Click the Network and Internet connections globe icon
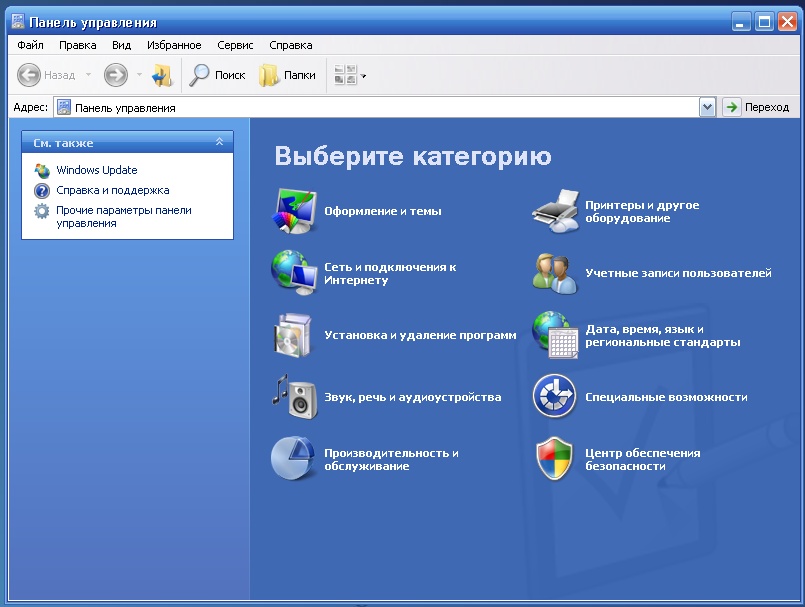The height and width of the screenshot is (607, 805). (x=294, y=273)
